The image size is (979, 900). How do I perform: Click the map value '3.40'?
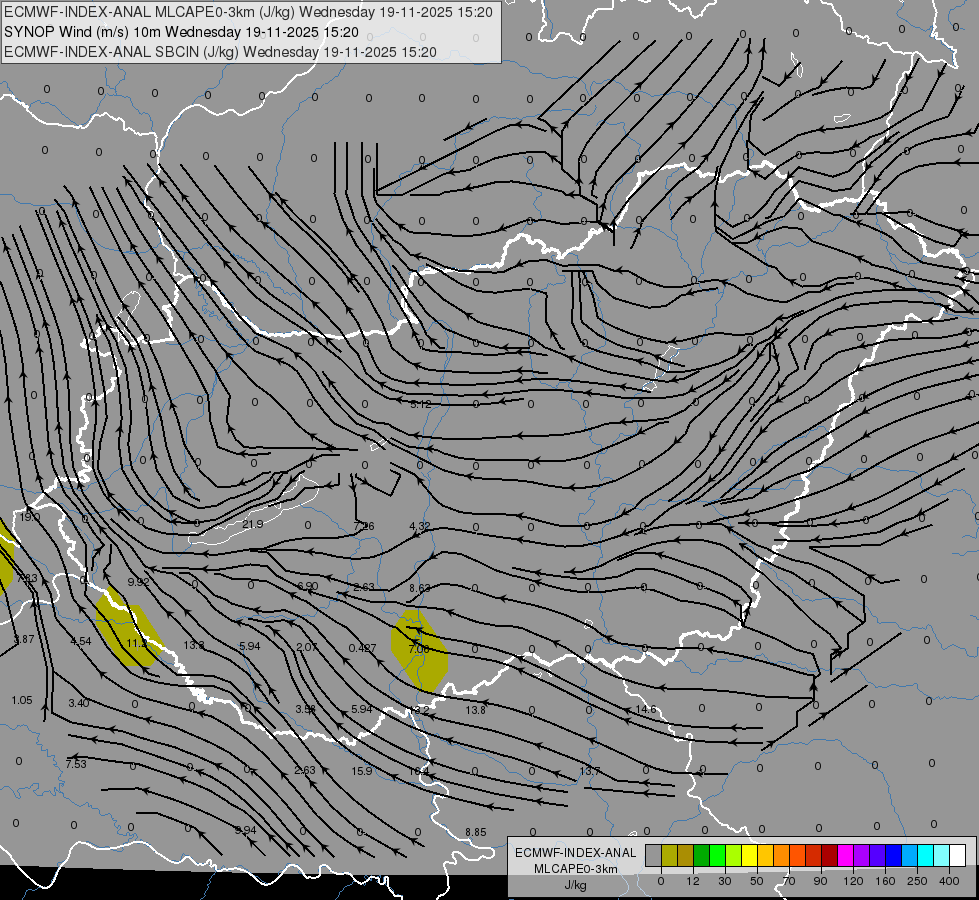79,703
